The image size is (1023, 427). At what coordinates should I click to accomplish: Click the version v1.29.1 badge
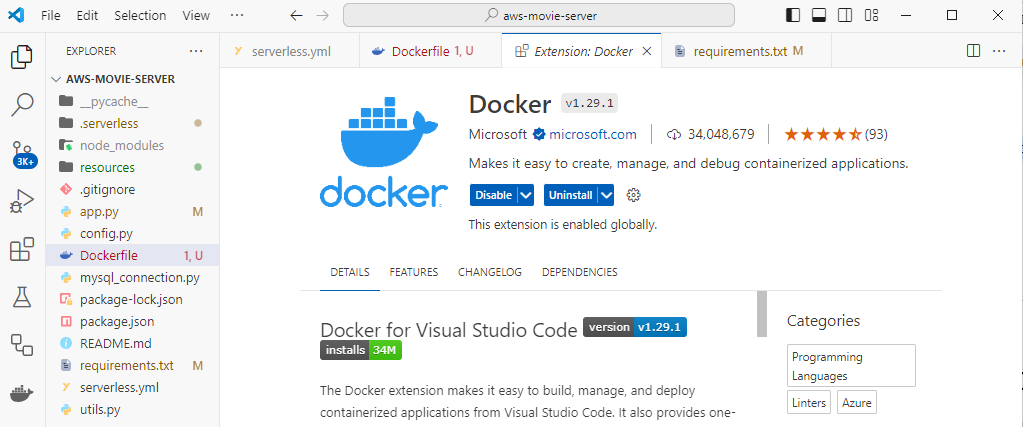click(x=635, y=327)
